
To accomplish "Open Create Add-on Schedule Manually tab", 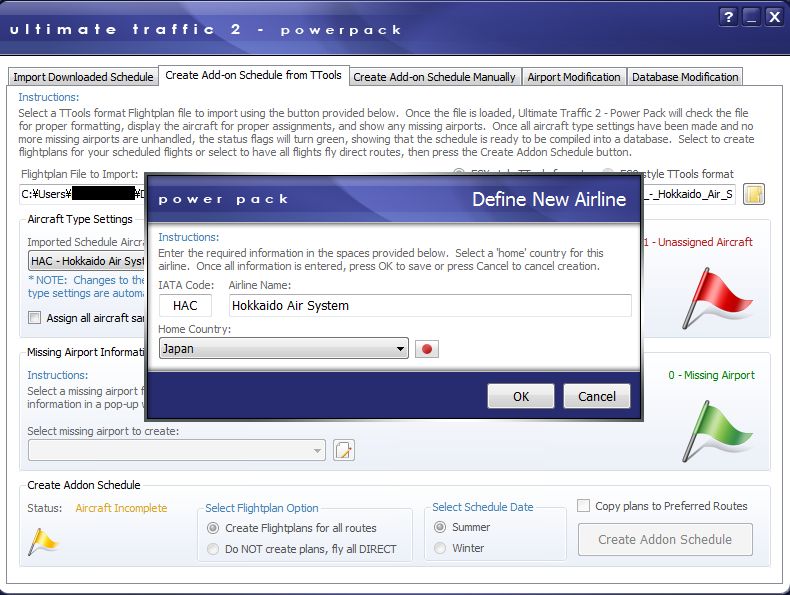I will pyautogui.click(x=434, y=77).
